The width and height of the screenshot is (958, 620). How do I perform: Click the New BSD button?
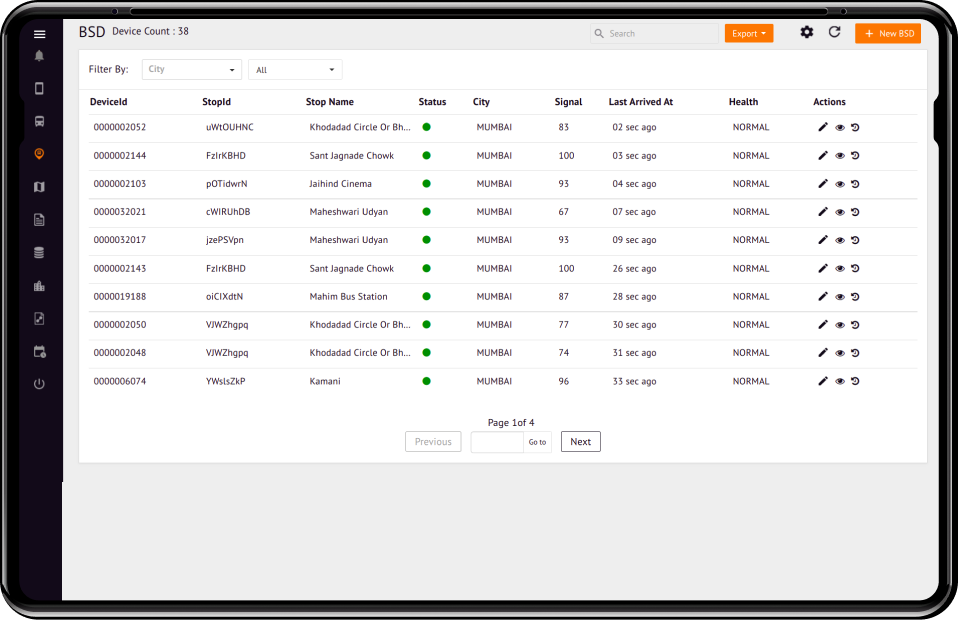coord(888,34)
